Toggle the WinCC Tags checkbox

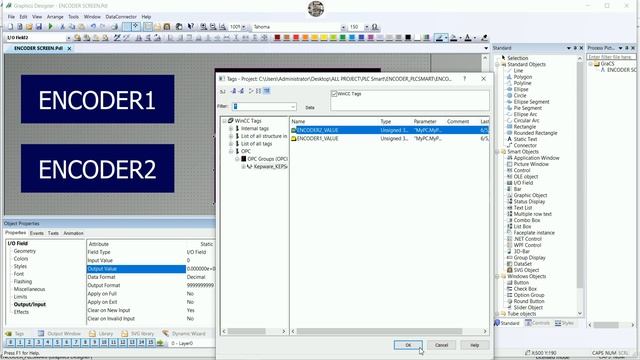334,94
